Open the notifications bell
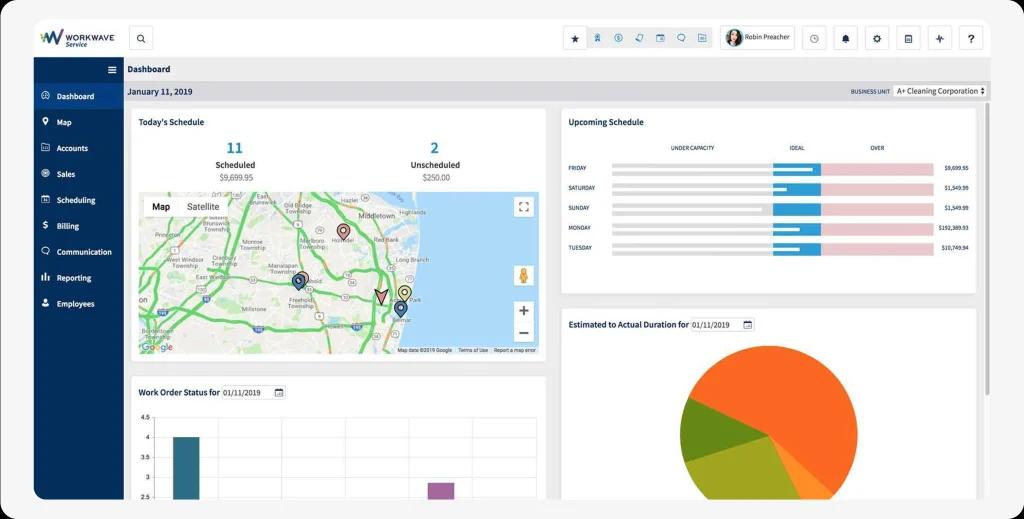 point(845,39)
